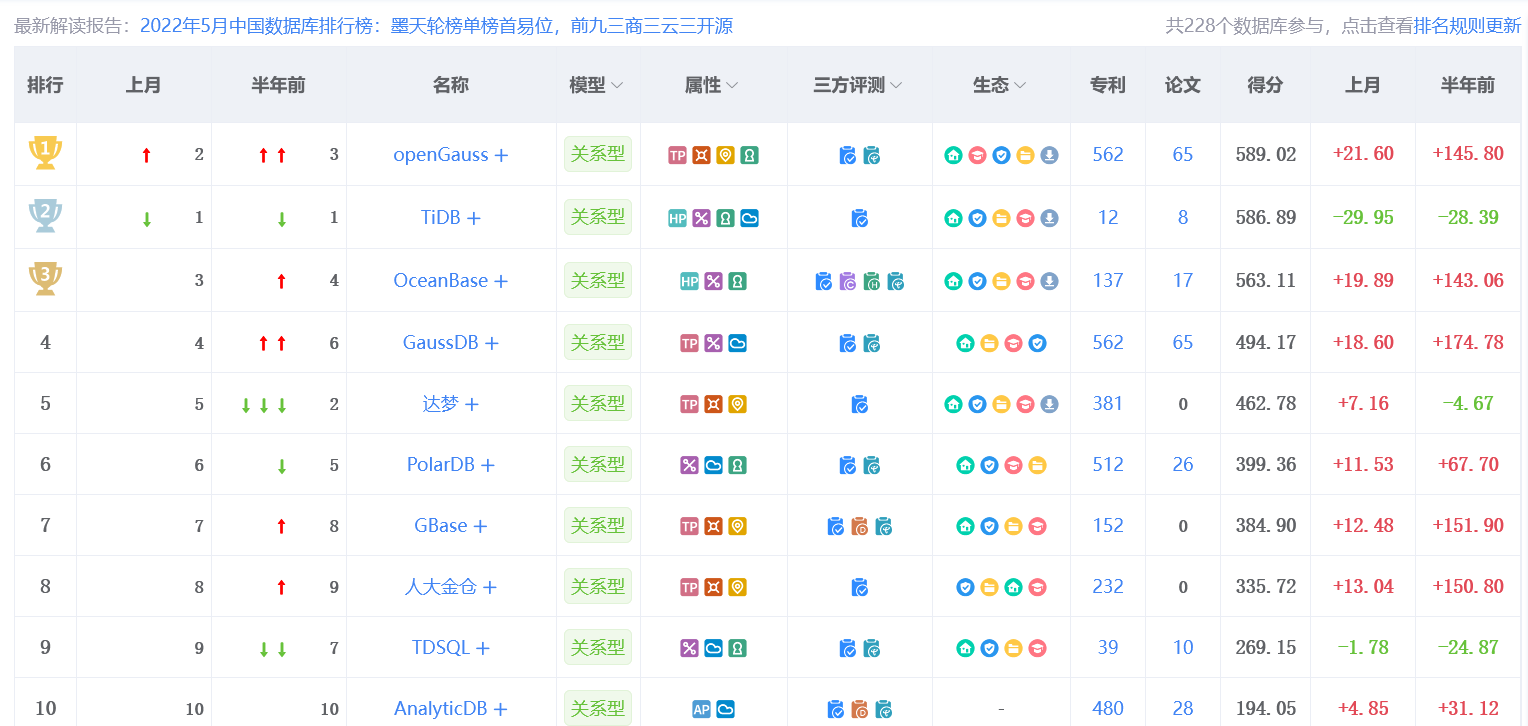The height and width of the screenshot is (726, 1528).
Task: Click the 562 patent count link for openGauss
Action: [1107, 155]
